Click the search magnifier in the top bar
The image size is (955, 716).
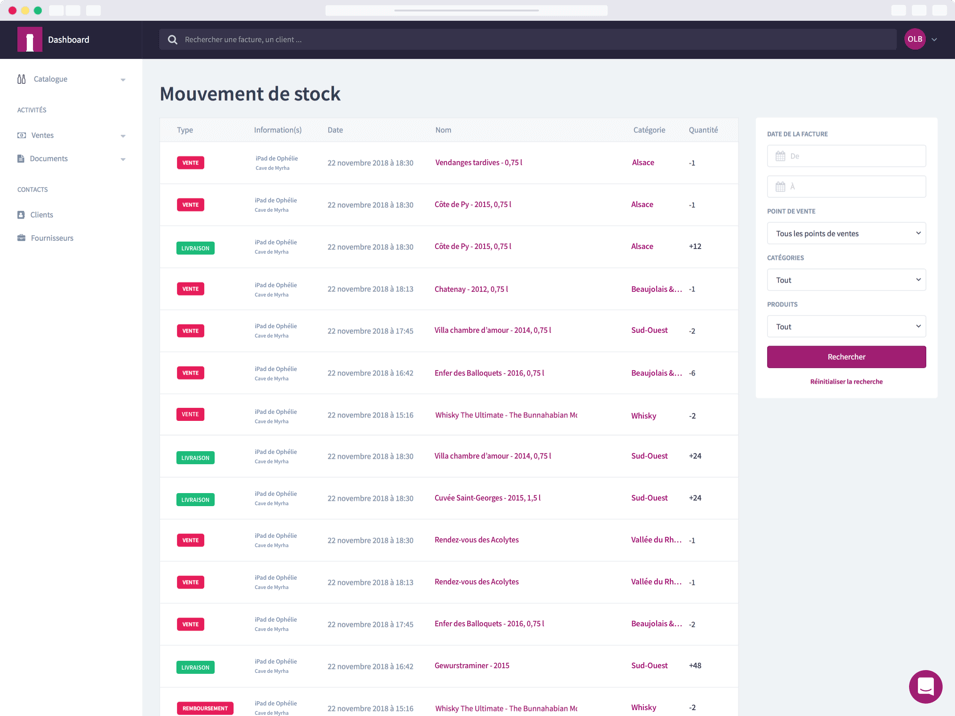[x=172, y=39]
